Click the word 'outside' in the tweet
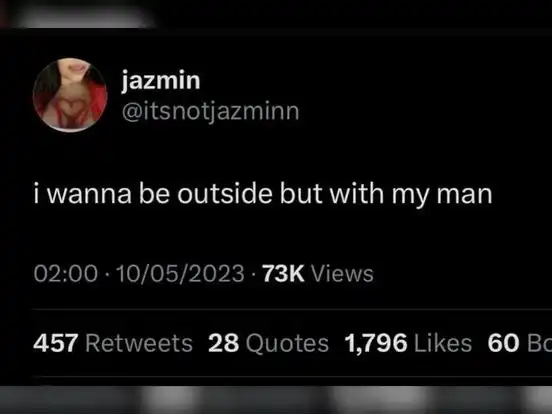Image resolution: width=552 pixels, height=414 pixels. tap(225, 193)
